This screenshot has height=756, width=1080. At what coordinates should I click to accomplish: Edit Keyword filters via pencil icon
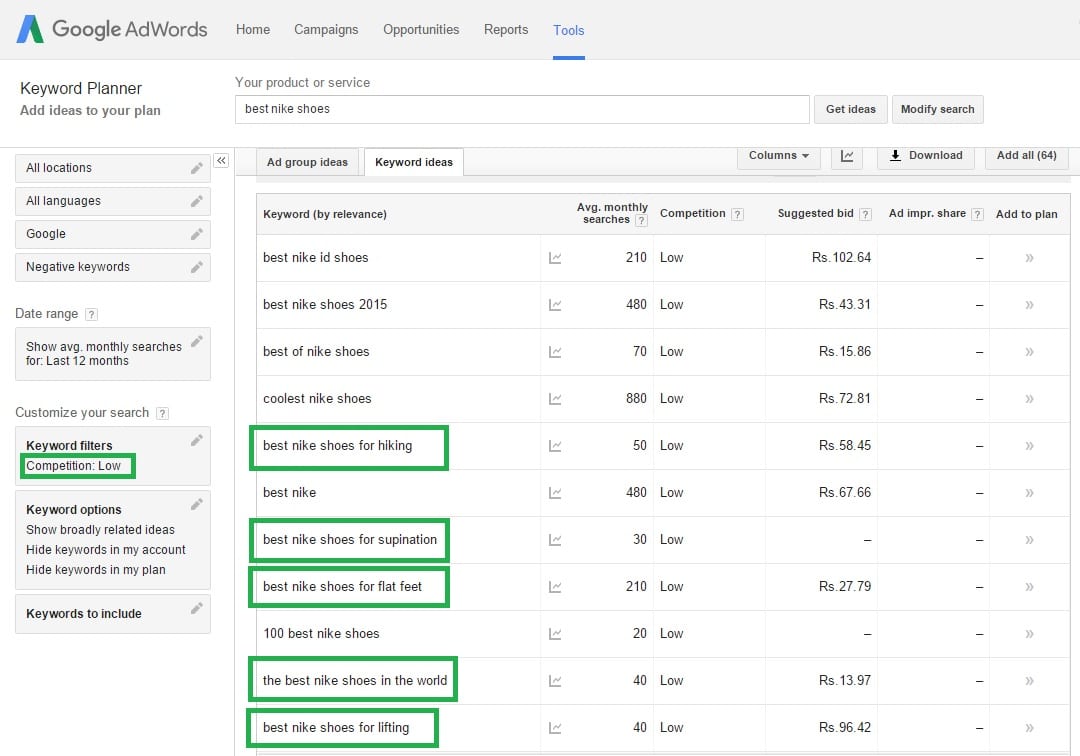(x=197, y=438)
